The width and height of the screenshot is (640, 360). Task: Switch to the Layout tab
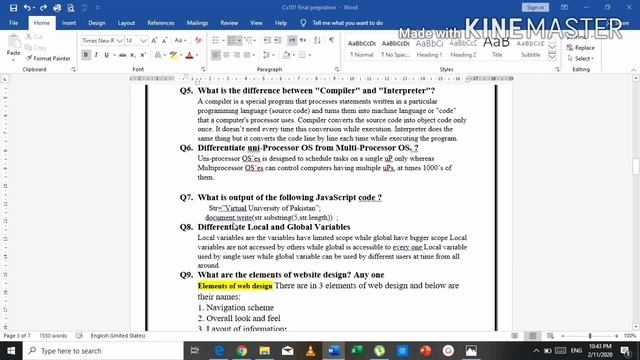126,23
